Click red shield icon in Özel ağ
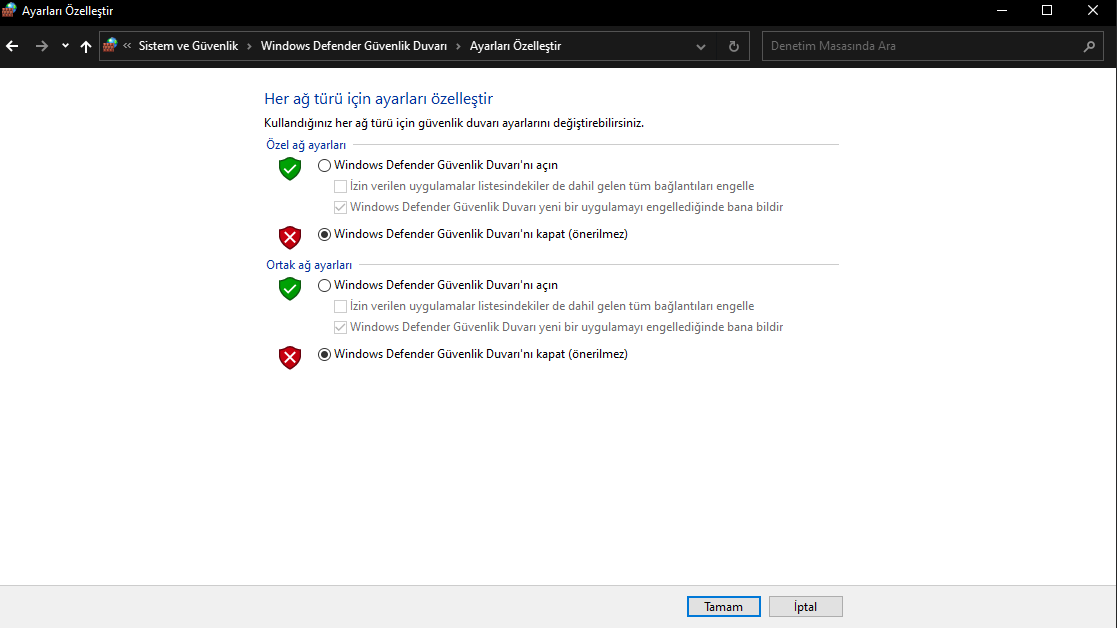 pyautogui.click(x=290, y=237)
